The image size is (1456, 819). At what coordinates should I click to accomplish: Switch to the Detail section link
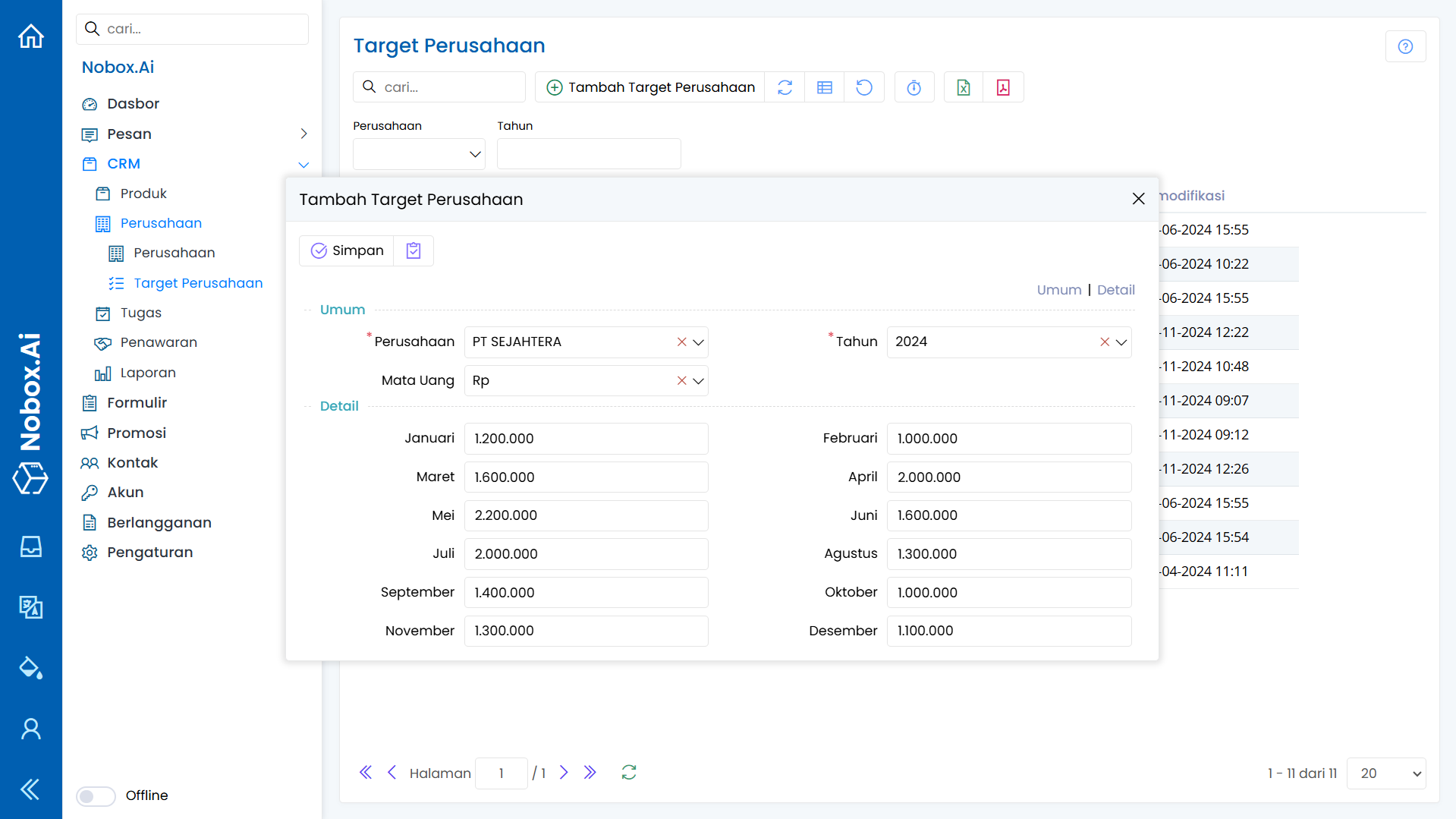pyautogui.click(x=1115, y=290)
